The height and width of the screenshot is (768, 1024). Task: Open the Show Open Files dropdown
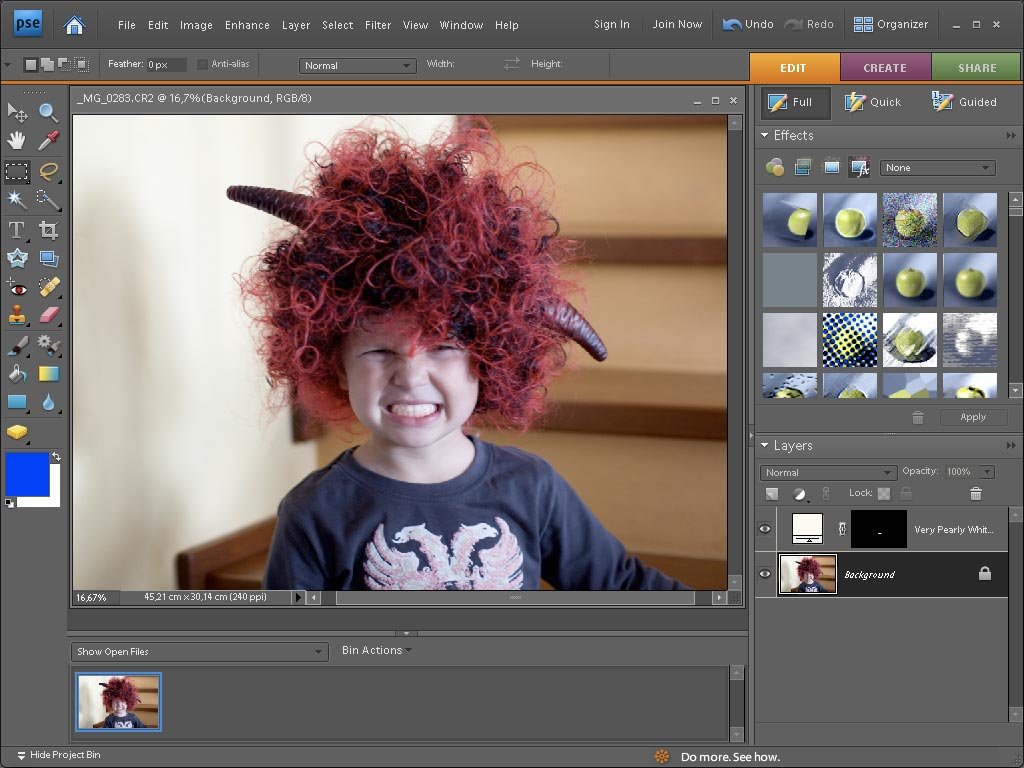(x=199, y=651)
